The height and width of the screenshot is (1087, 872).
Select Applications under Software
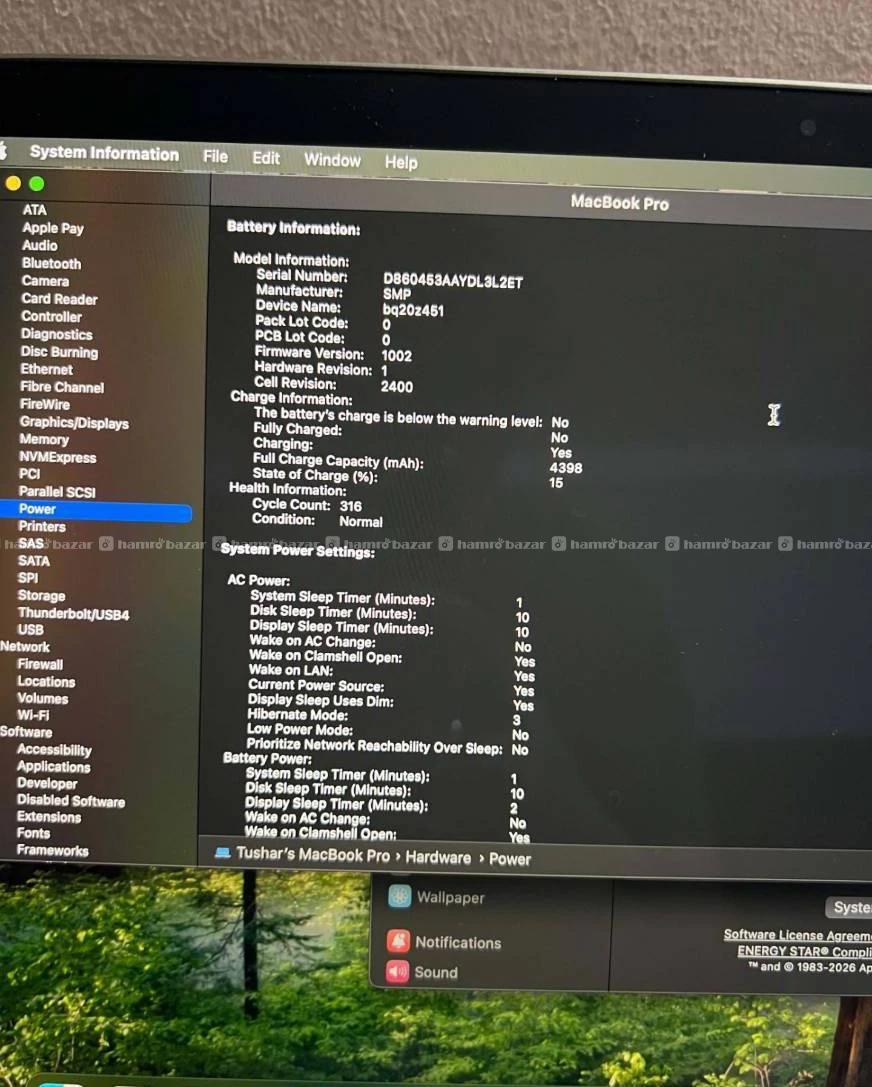53,767
